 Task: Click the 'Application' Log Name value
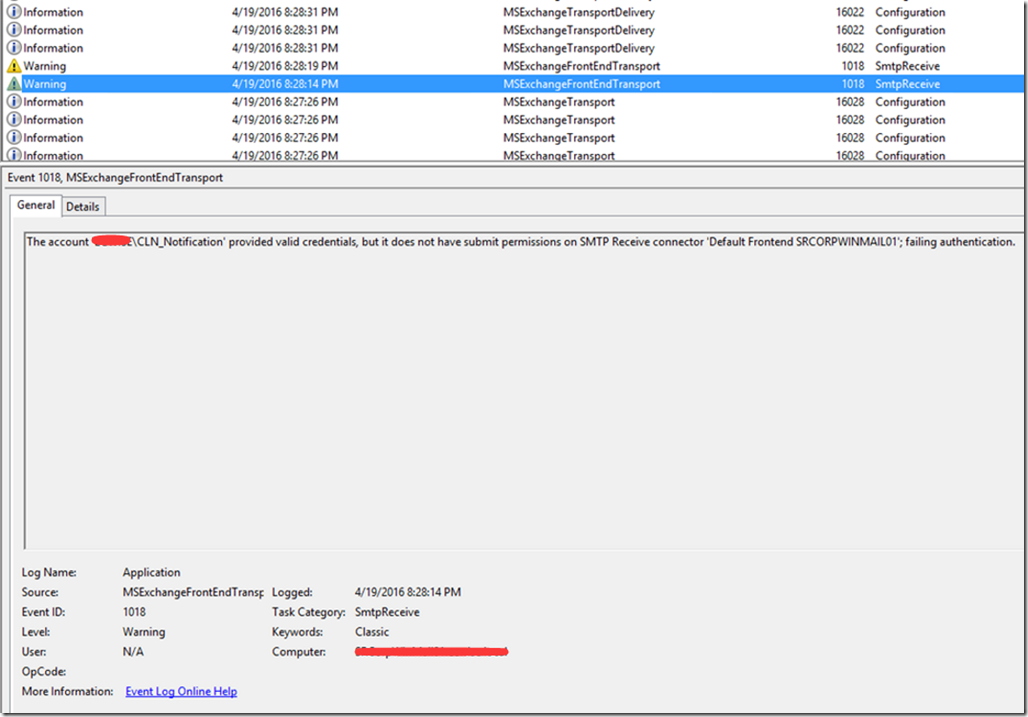[x=151, y=572]
